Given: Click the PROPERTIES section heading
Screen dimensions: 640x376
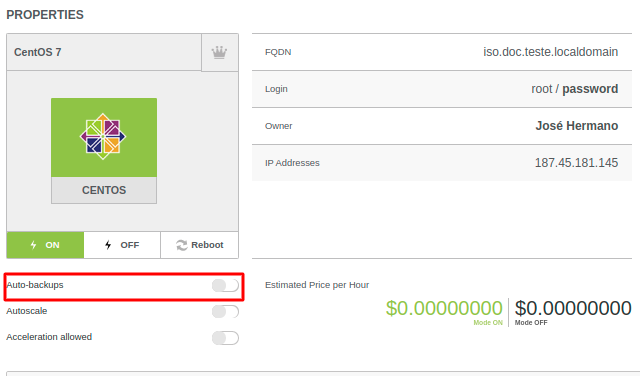Looking at the screenshot, I should pyautogui.click(x=45, y=15).
